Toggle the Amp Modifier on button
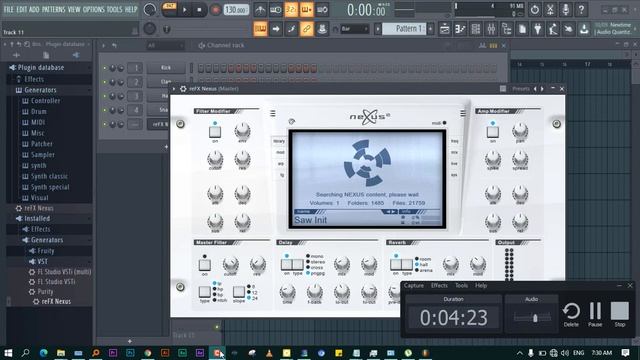 pos(493,132)
